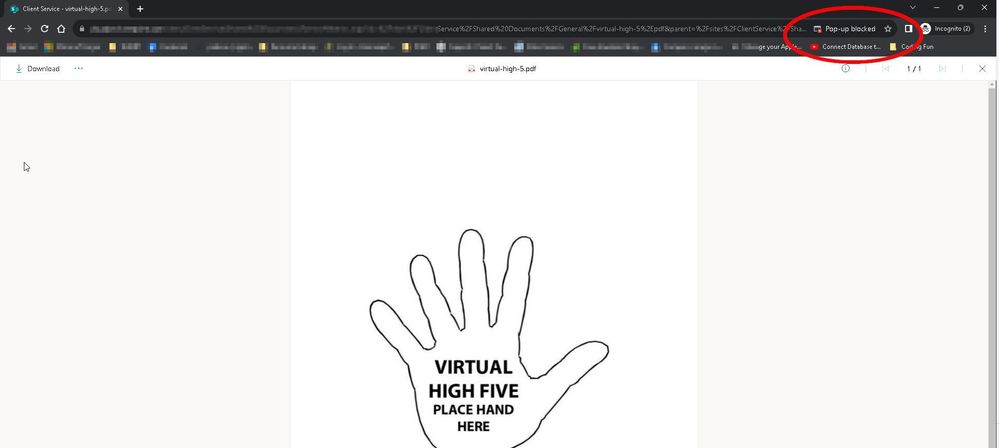
Task: Close the PDF preview viewer
Action: pos(982,68)
